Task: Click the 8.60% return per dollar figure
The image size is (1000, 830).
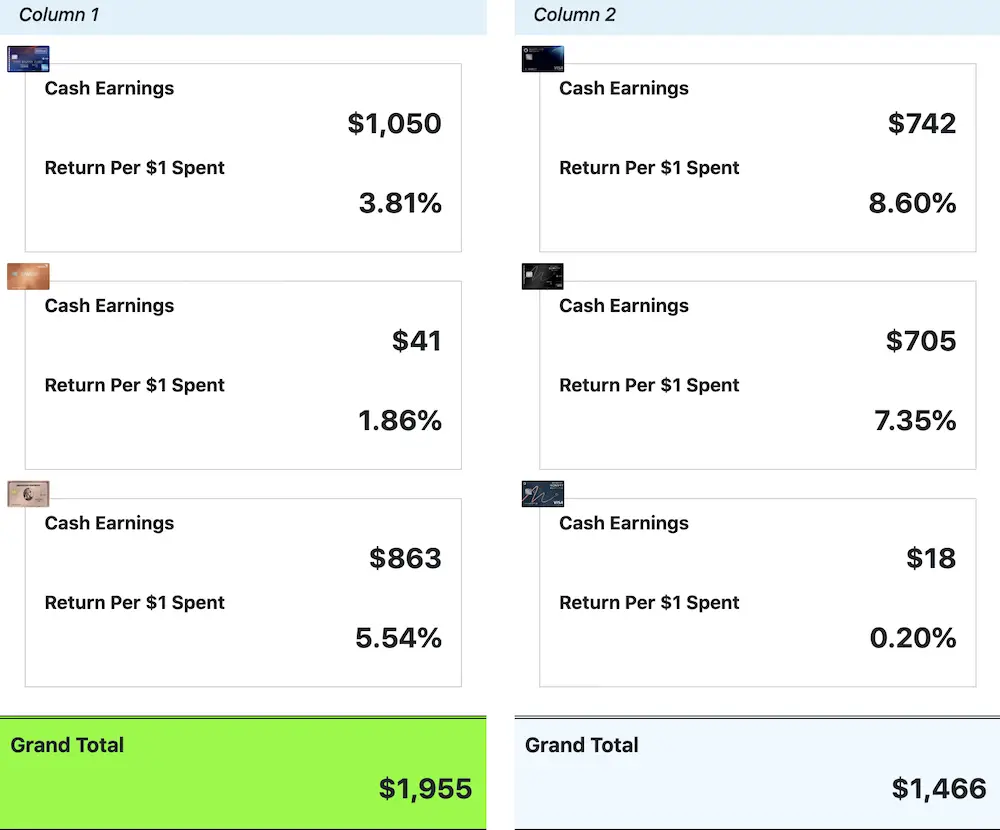Action: tap(912, 203)
